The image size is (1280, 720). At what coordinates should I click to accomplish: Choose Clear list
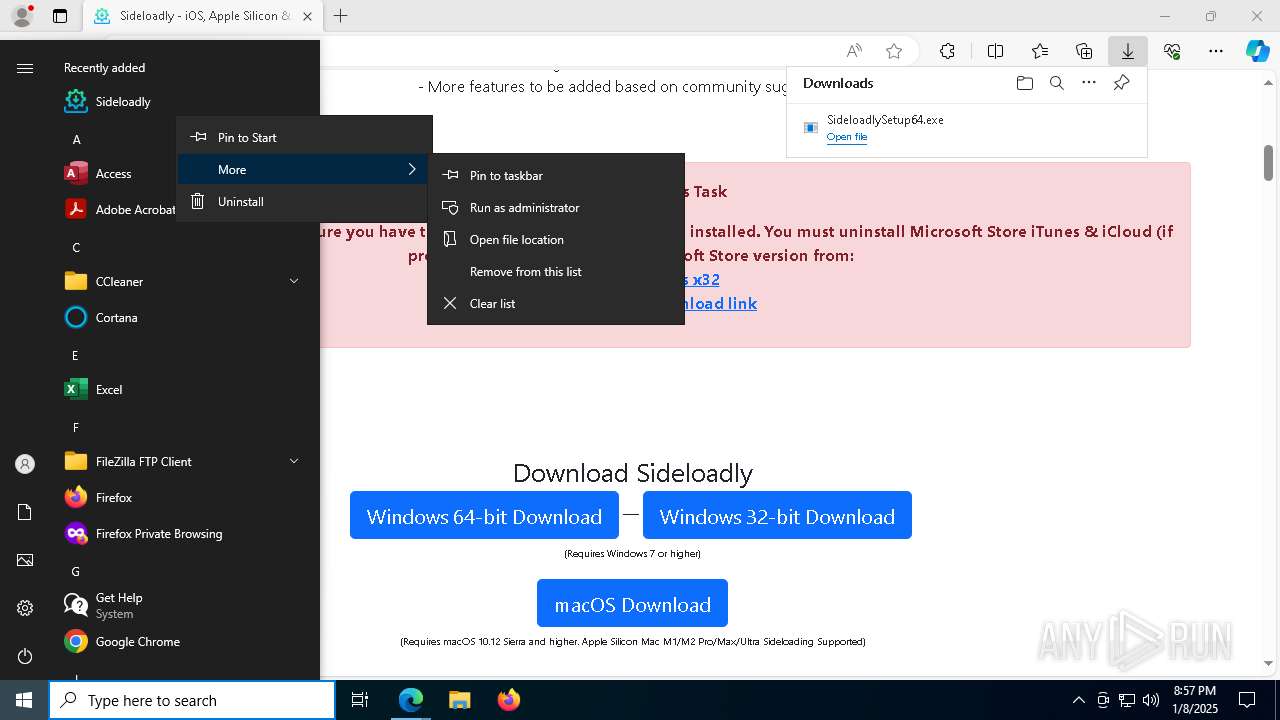click(556, 303)
